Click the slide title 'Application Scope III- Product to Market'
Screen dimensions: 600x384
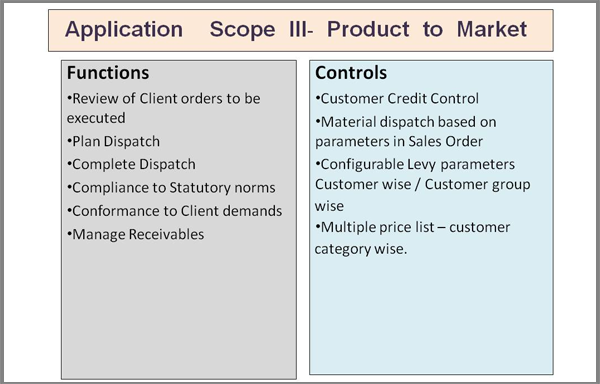296,29
